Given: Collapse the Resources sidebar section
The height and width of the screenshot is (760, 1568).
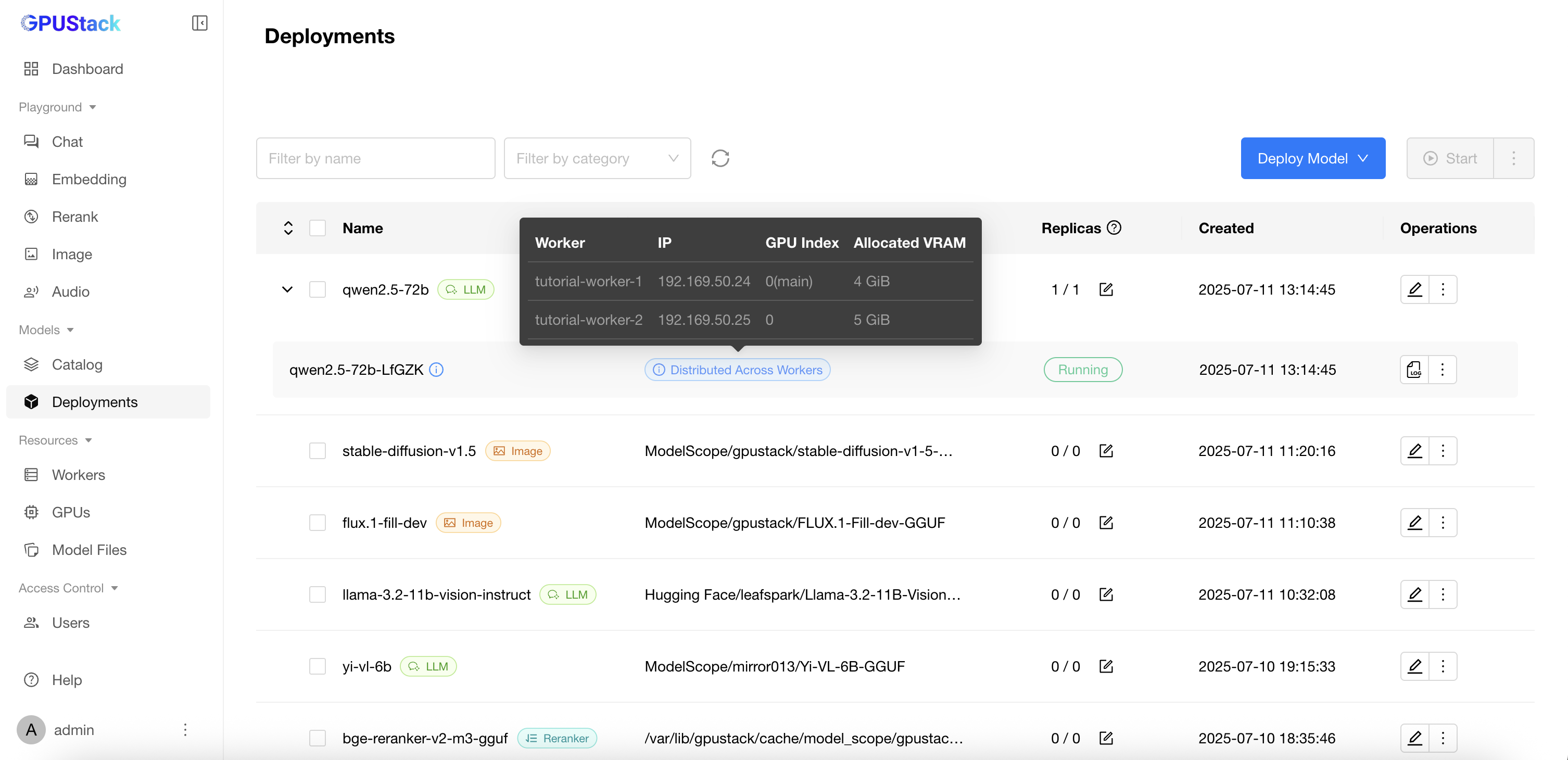Looking at the screenshot, I should [55, 440].
